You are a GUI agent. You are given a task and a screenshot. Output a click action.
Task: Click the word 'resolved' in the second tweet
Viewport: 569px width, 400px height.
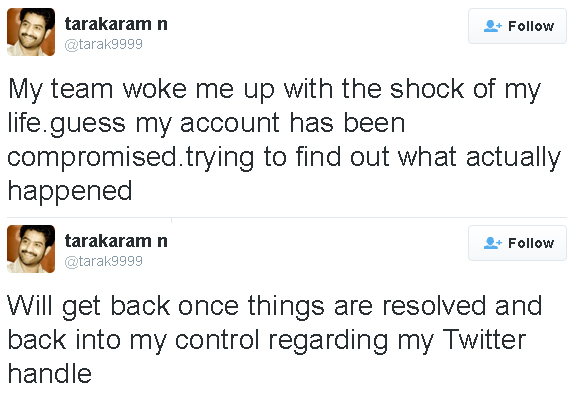pos(434,306)
